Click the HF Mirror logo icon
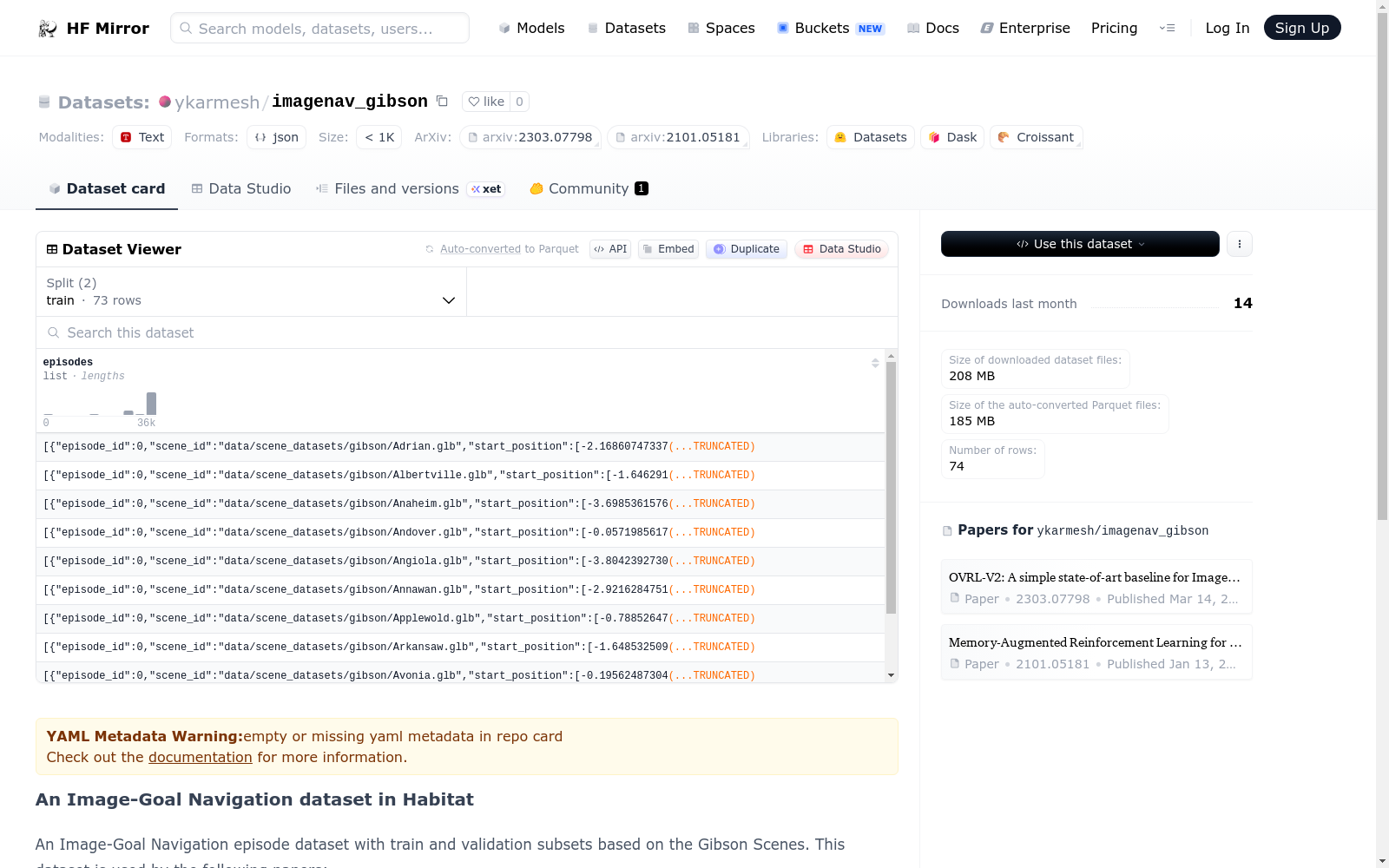Viewport: 1389px width, 868px height. [x=48, y=29]
